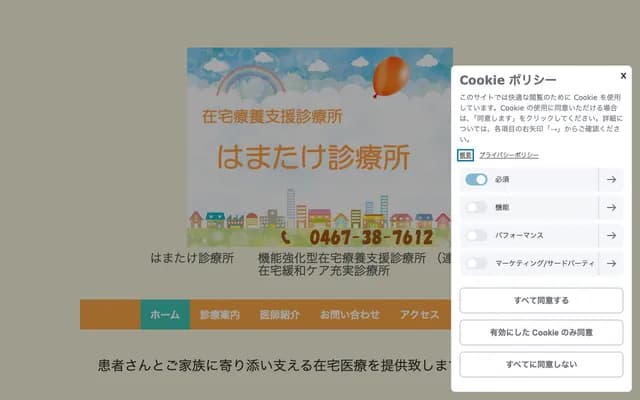Click the すべて同意する button
The width and height of the screenshot is (640, 400).
541,300
